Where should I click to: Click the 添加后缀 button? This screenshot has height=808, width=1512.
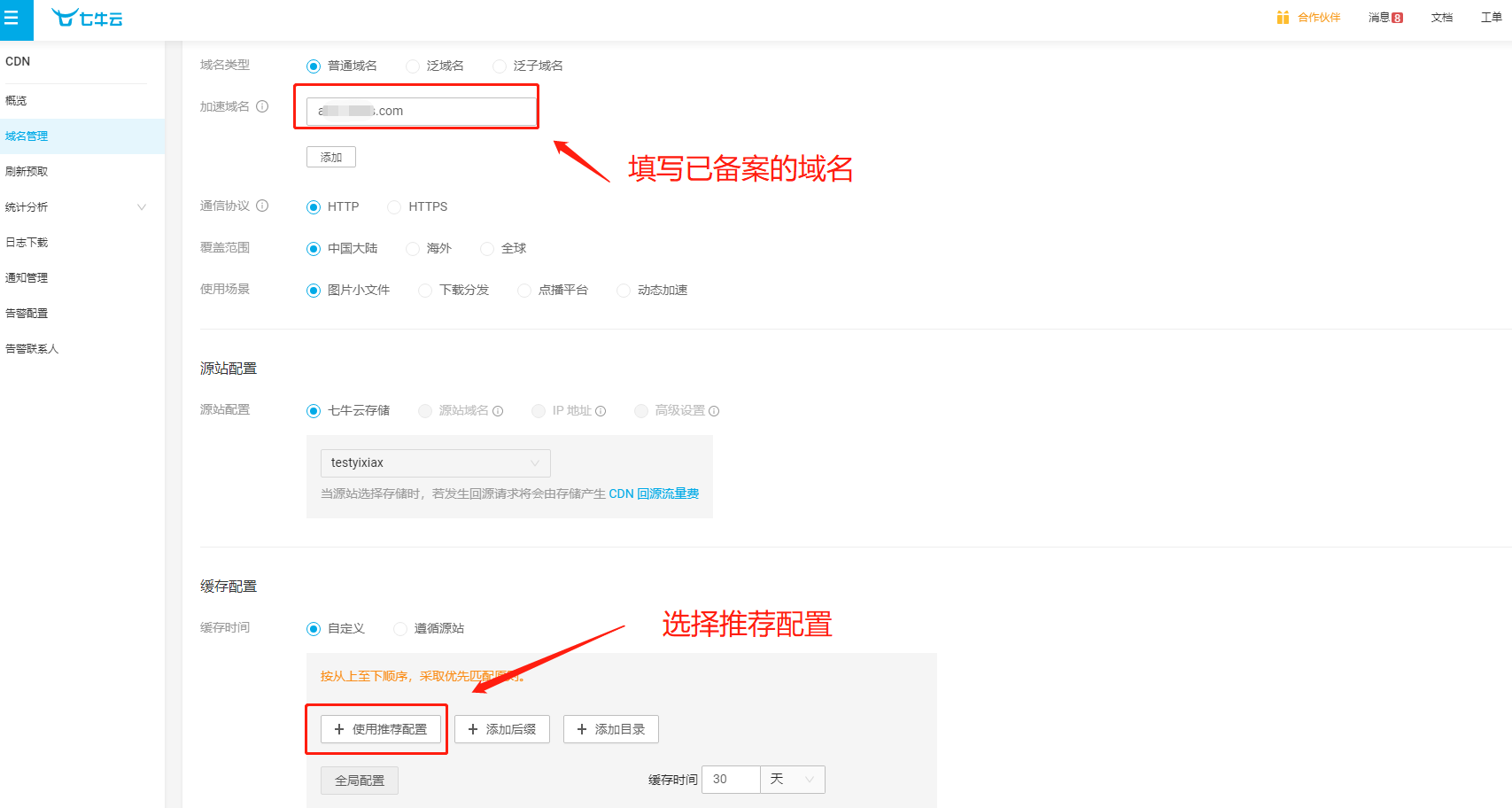click(x=502, y=729)
